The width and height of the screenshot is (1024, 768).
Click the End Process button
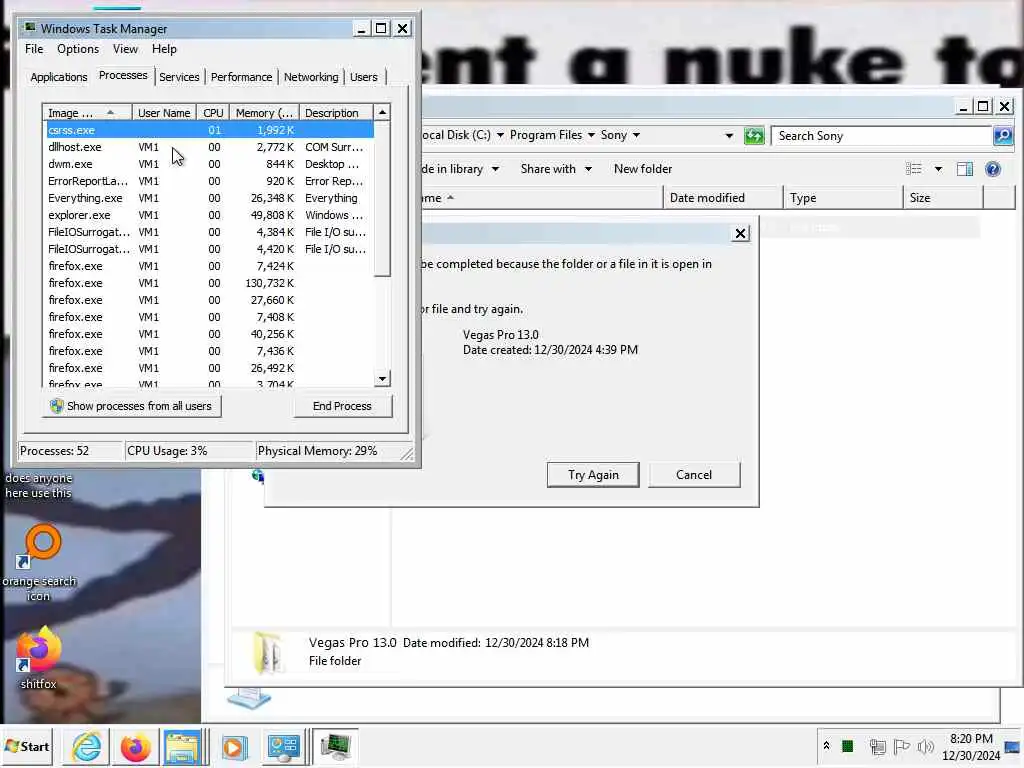click(342, 406)
